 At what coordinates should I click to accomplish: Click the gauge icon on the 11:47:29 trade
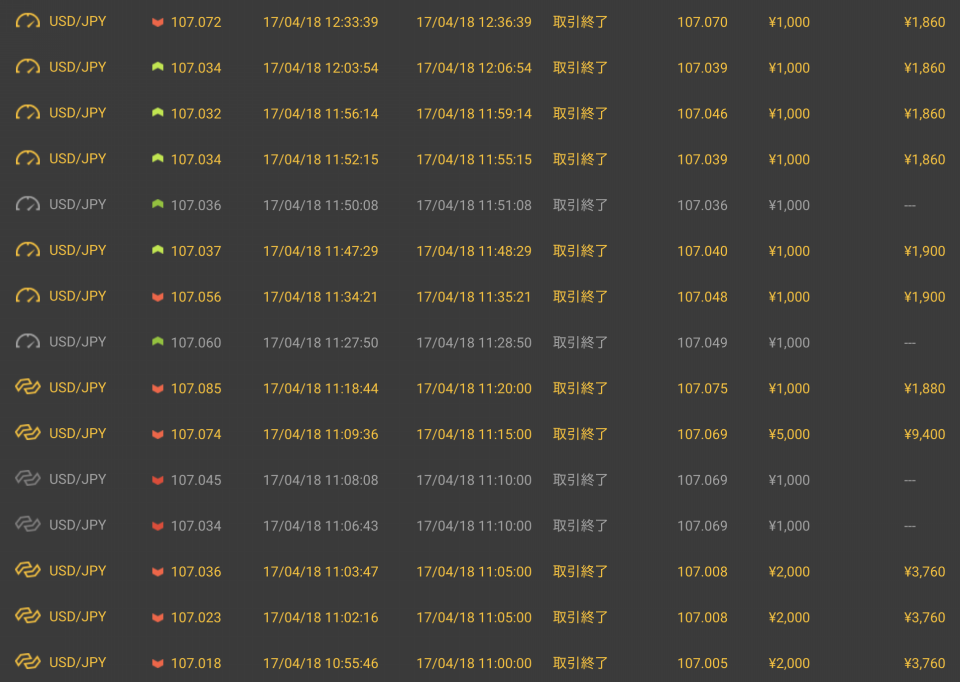click(x=28, y=250)
